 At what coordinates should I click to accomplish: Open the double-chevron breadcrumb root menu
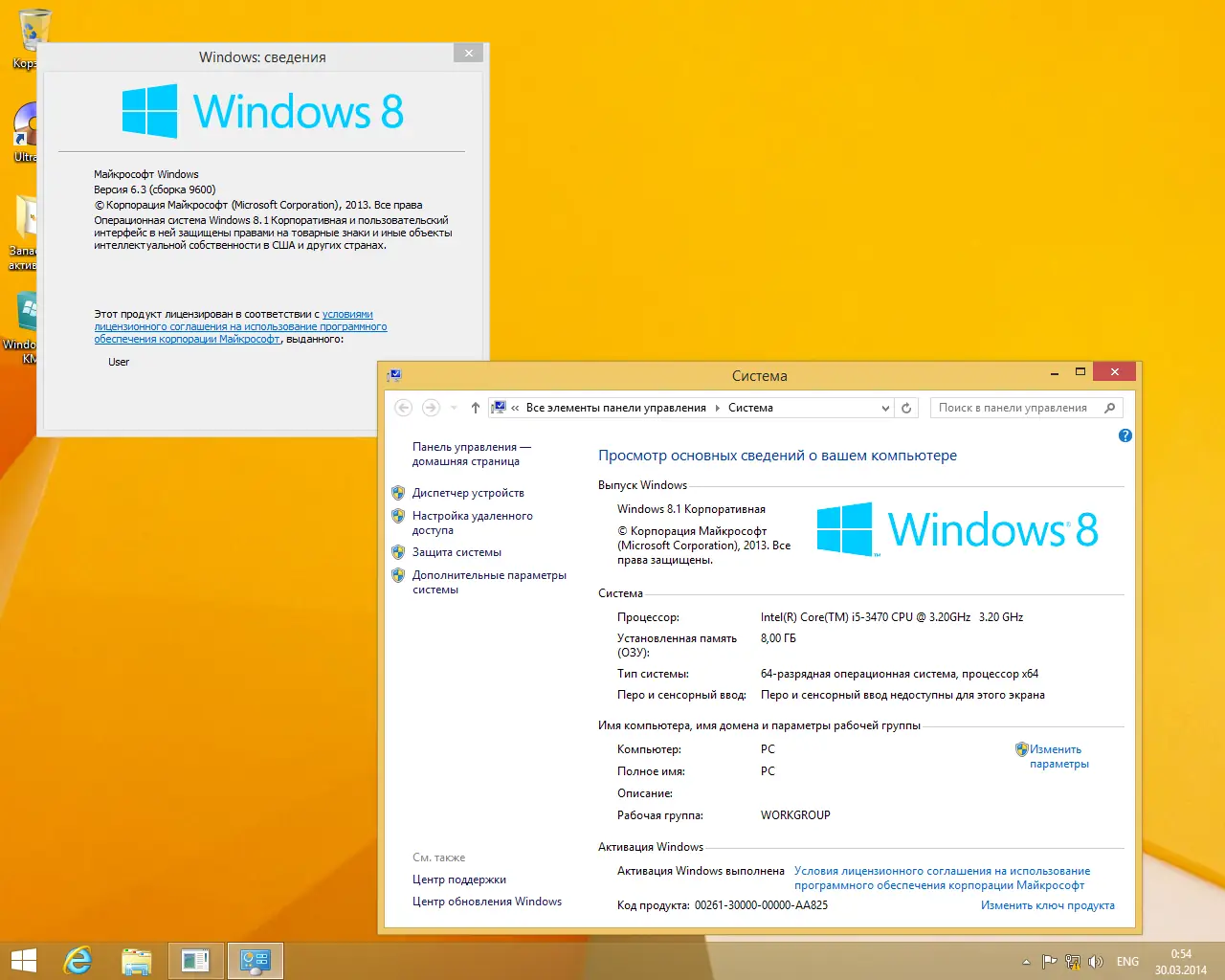click(515, 408)
